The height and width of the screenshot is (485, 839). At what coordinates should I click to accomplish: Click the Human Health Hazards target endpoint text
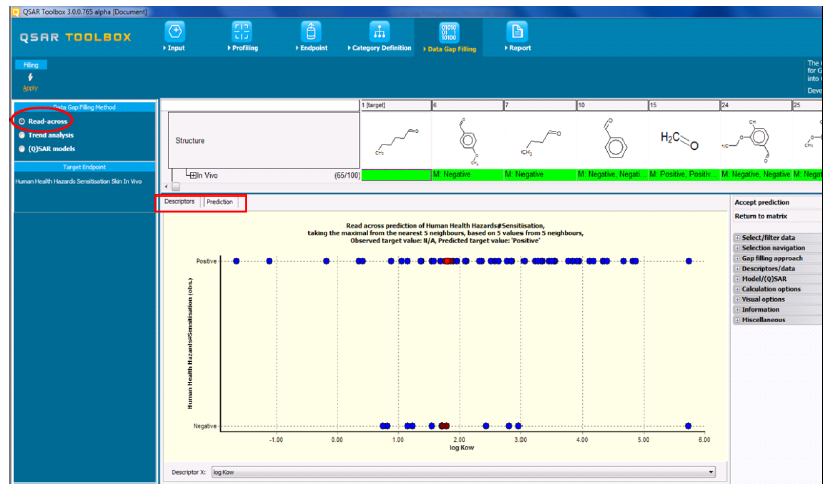pyautogui.click(x=79, y=181)
